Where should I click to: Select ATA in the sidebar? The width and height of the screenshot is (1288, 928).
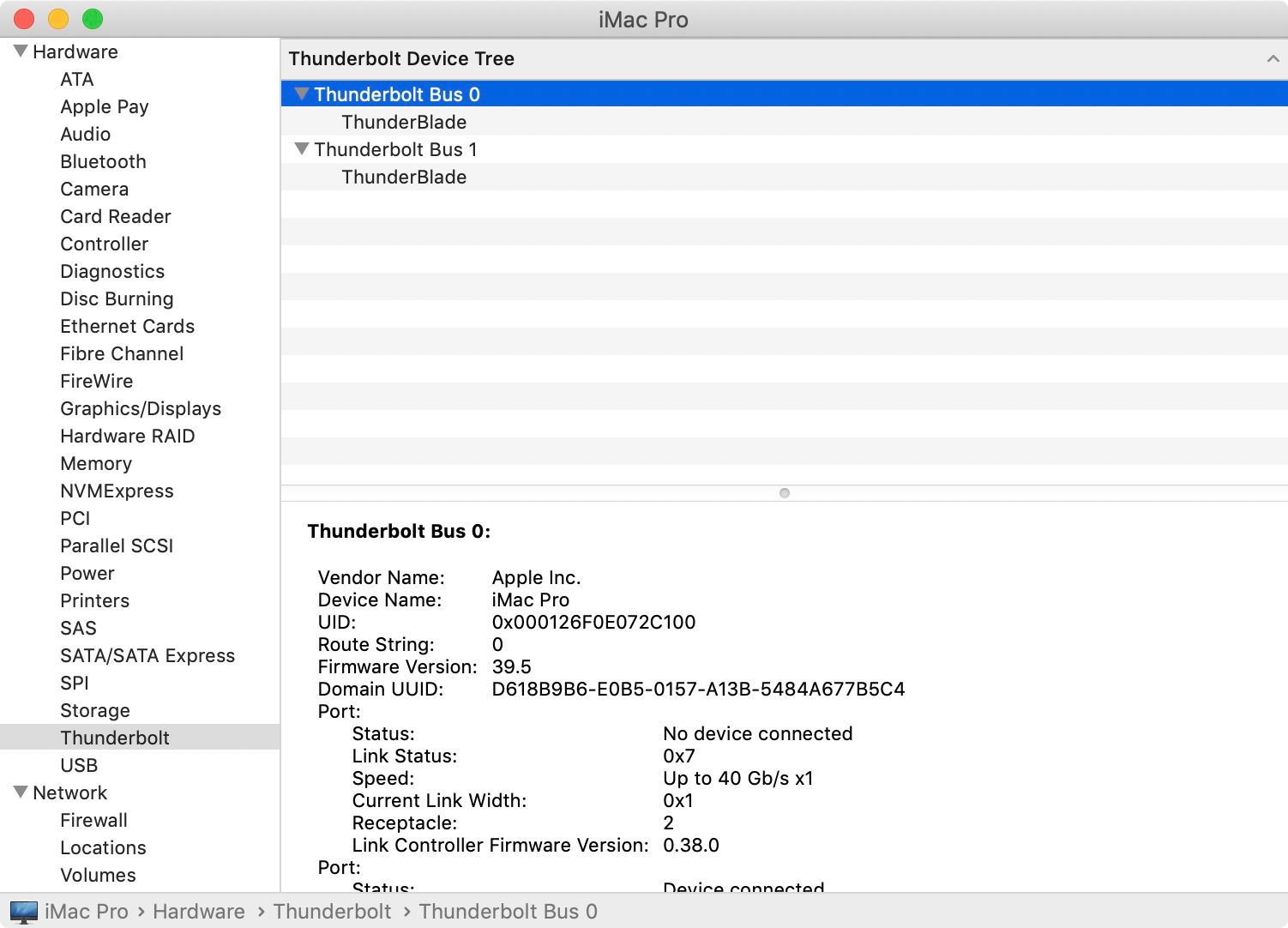coord(77,79)
